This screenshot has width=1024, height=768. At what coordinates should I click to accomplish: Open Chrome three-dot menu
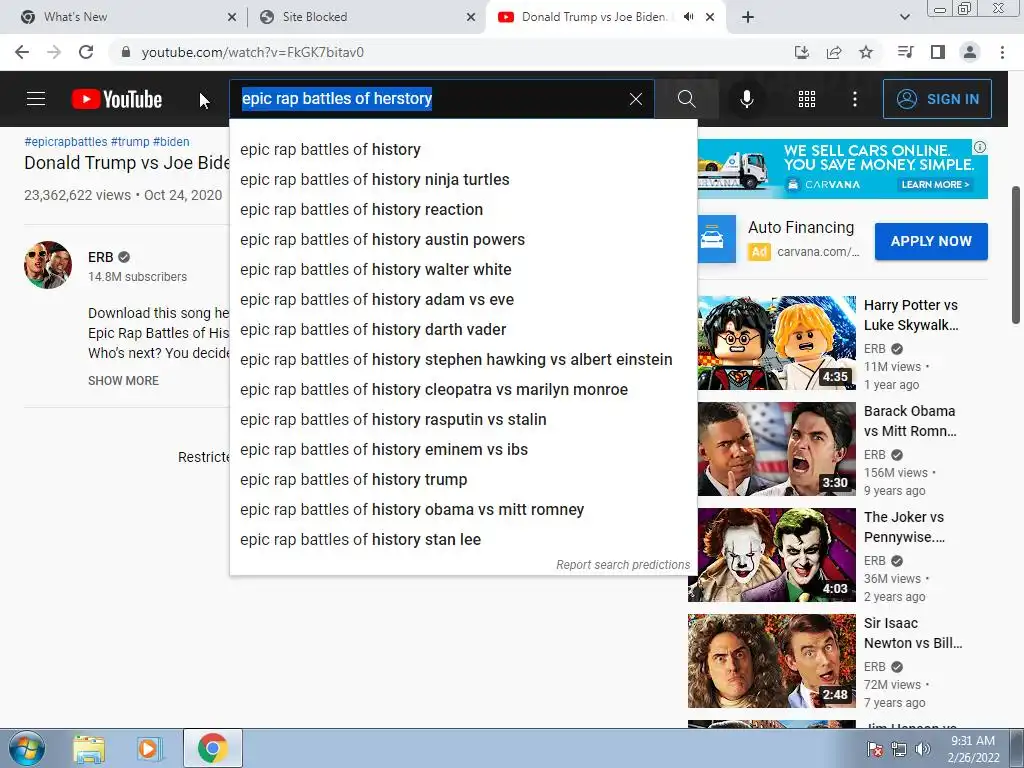click(x=1002, y=52)
